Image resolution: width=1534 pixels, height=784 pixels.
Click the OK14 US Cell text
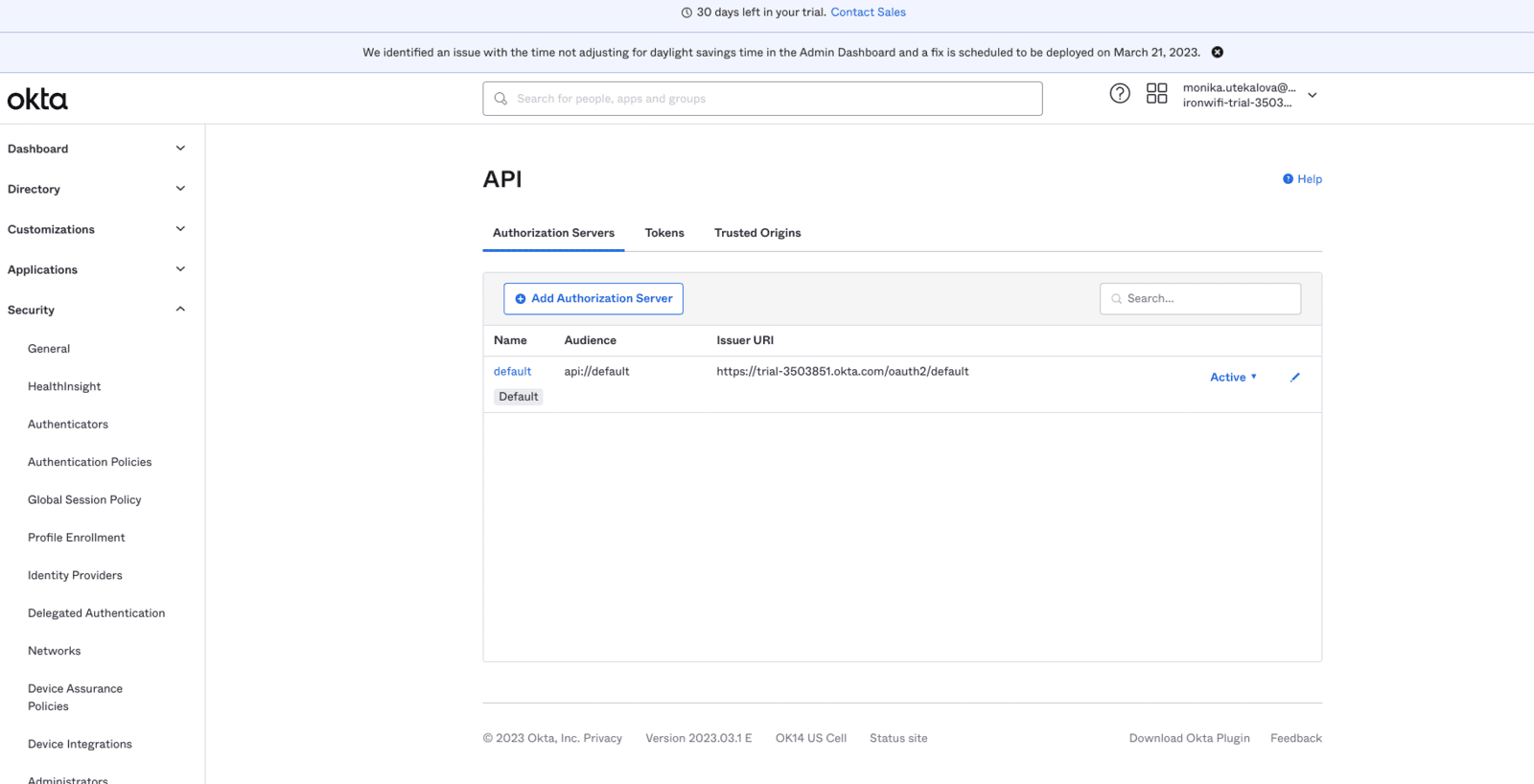point(811,738)
